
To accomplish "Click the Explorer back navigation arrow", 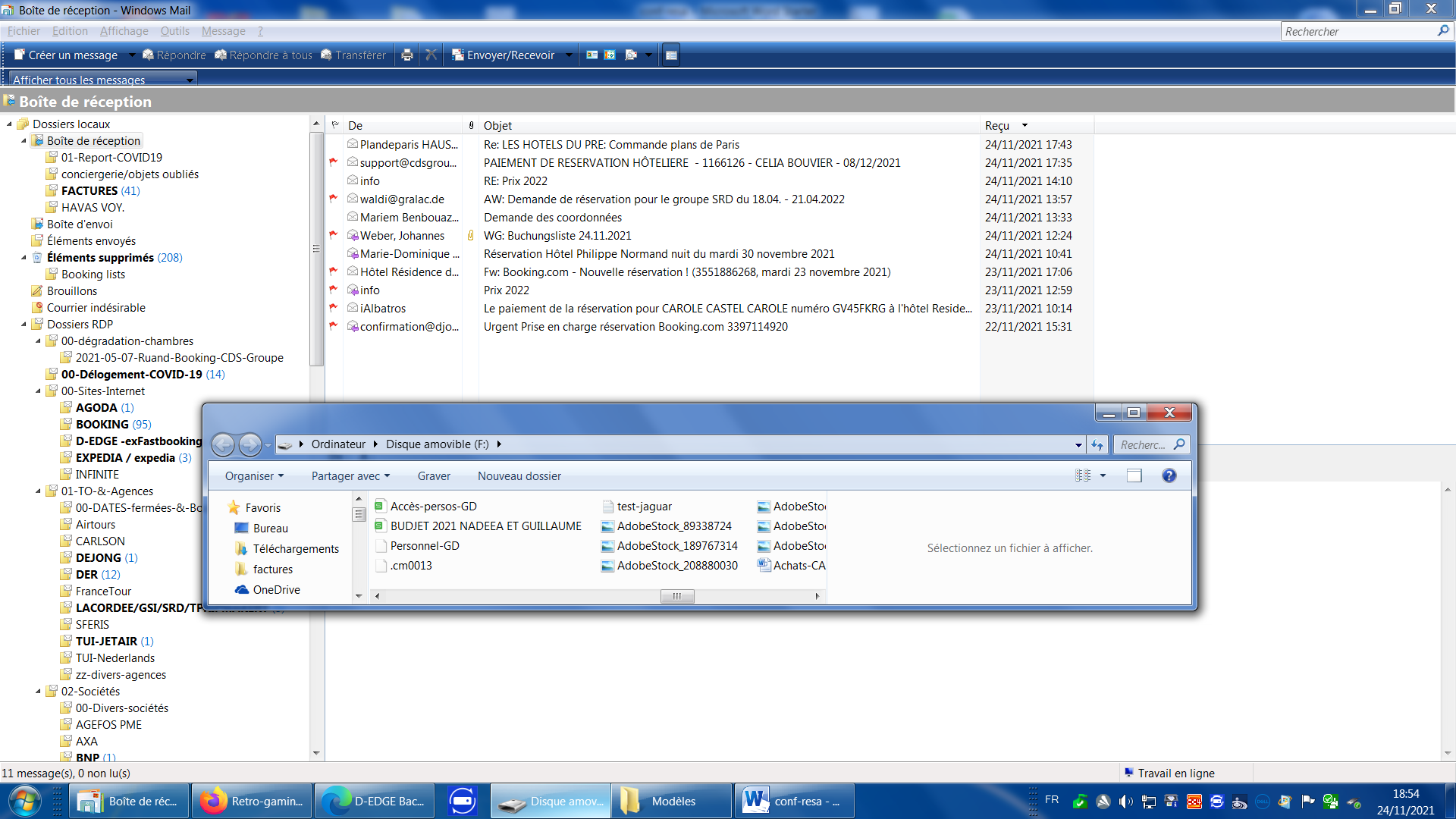I will [223, 444].
